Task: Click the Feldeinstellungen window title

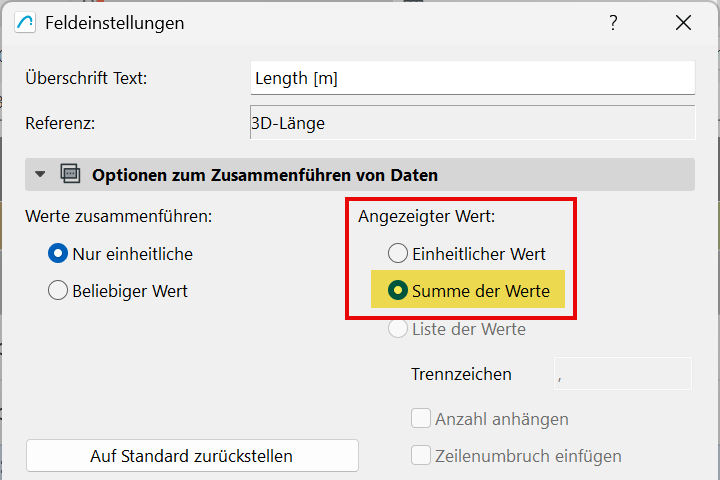Action: [x=115, y=22]
